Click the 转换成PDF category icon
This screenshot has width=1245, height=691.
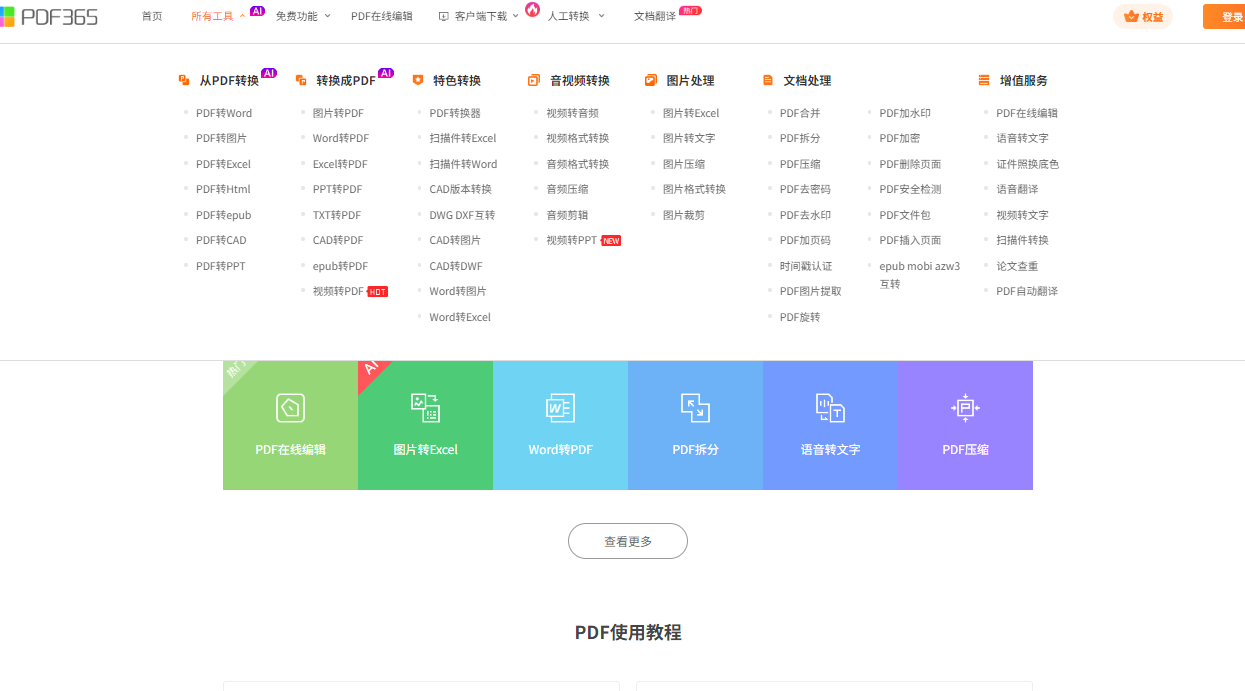click(301, 80)
